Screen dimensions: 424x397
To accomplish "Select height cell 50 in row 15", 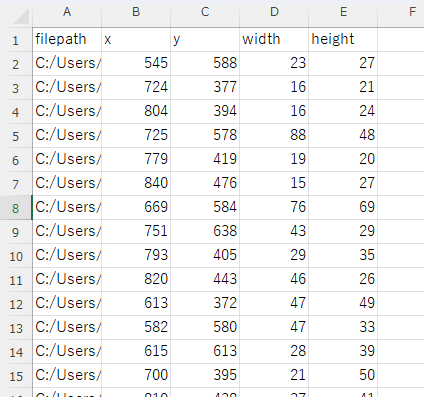I will (x=343, y=376).
